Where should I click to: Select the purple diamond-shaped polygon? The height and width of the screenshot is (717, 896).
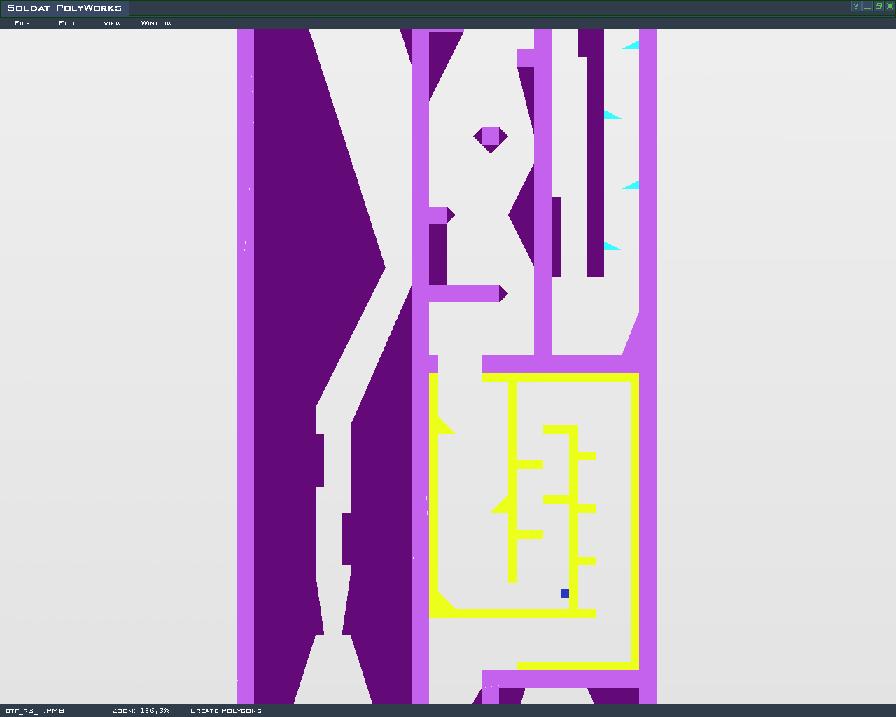click(x=490, y=137)
